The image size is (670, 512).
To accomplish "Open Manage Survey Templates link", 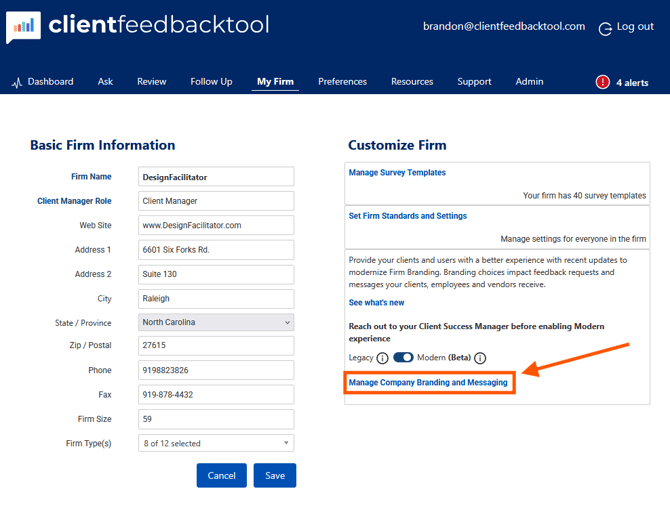I will pos(397,173).
